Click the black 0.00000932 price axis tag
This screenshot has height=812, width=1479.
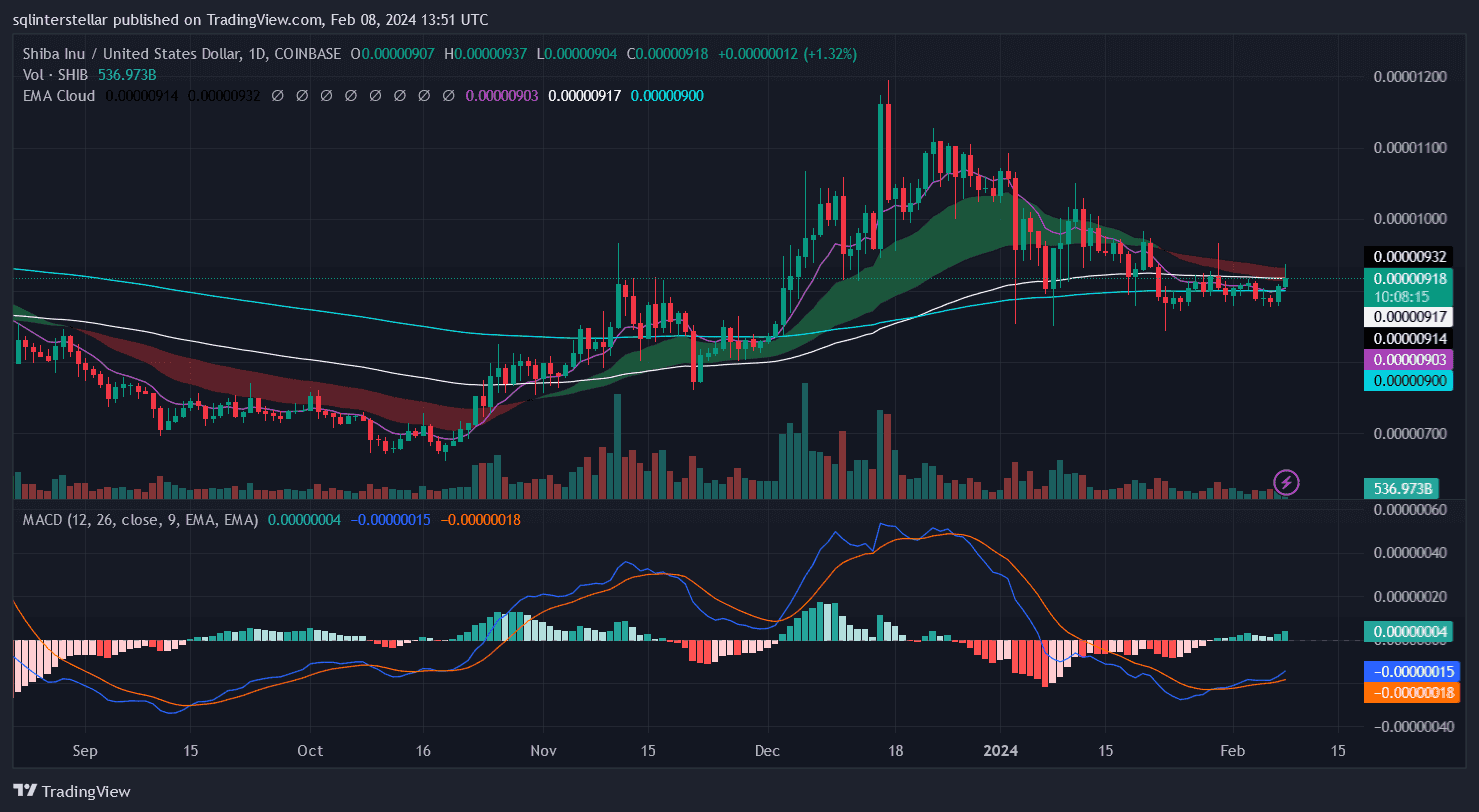click(1410, 257)
